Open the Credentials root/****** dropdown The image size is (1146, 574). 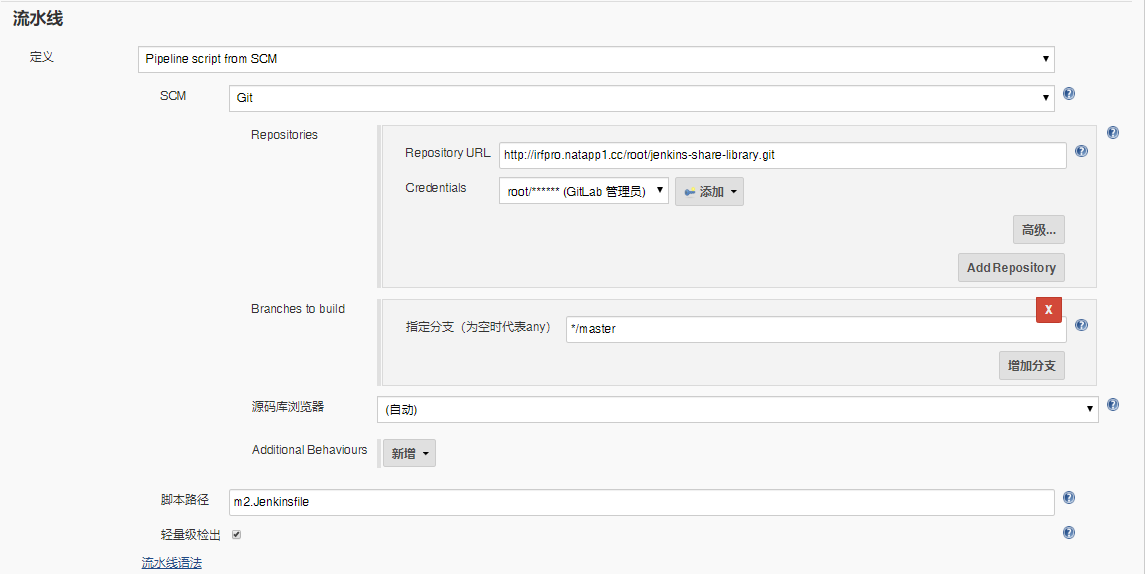click(x=583, y=192)
